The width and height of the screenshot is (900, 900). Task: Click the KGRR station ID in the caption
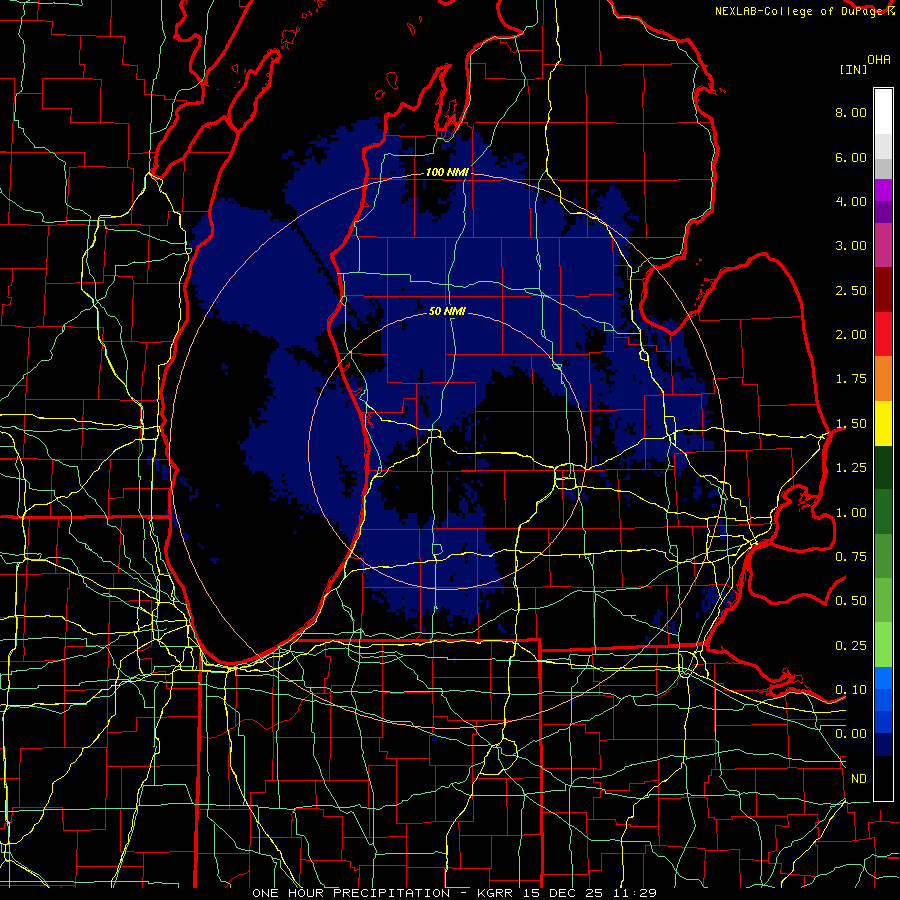496,893
